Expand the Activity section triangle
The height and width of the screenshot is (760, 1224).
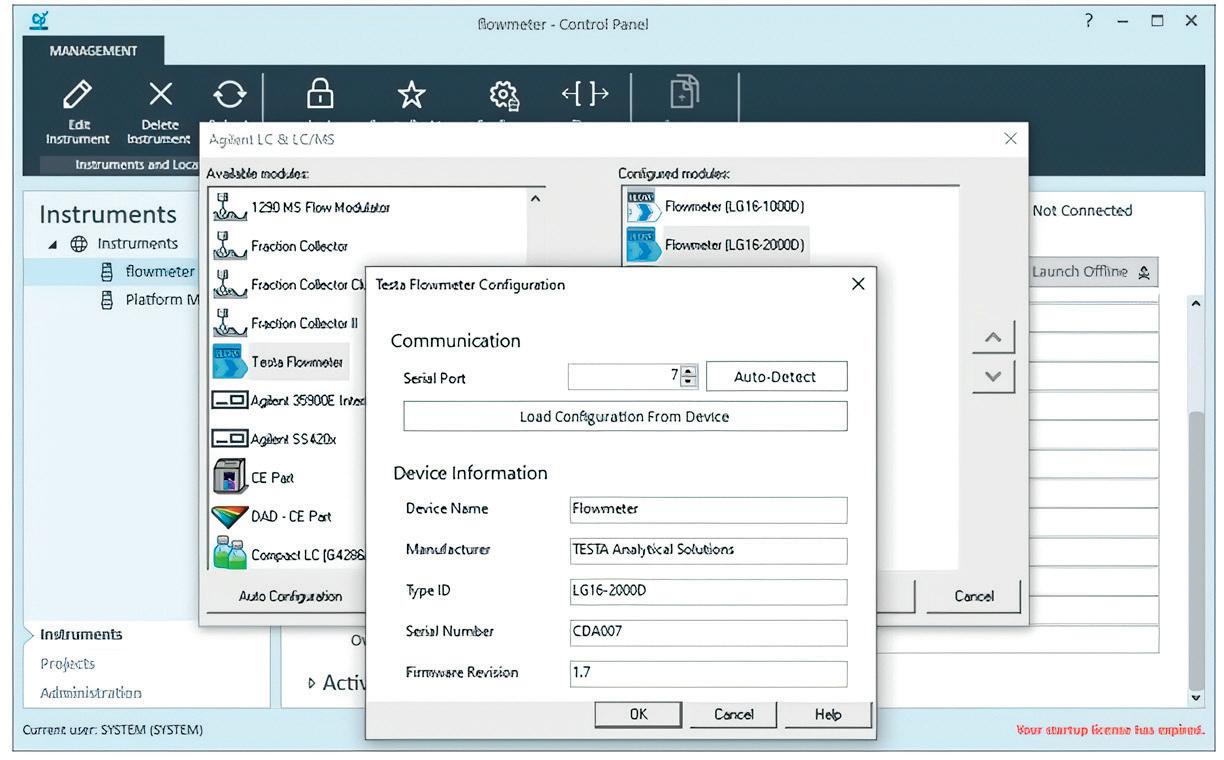311,683
